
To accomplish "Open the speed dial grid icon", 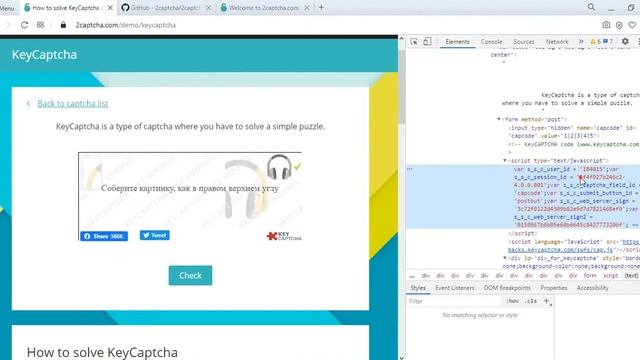I will click(x=40, y=25).
